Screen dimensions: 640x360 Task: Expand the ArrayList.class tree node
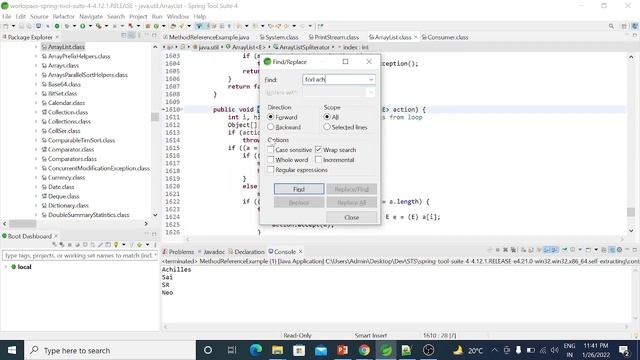click(36, 47)
